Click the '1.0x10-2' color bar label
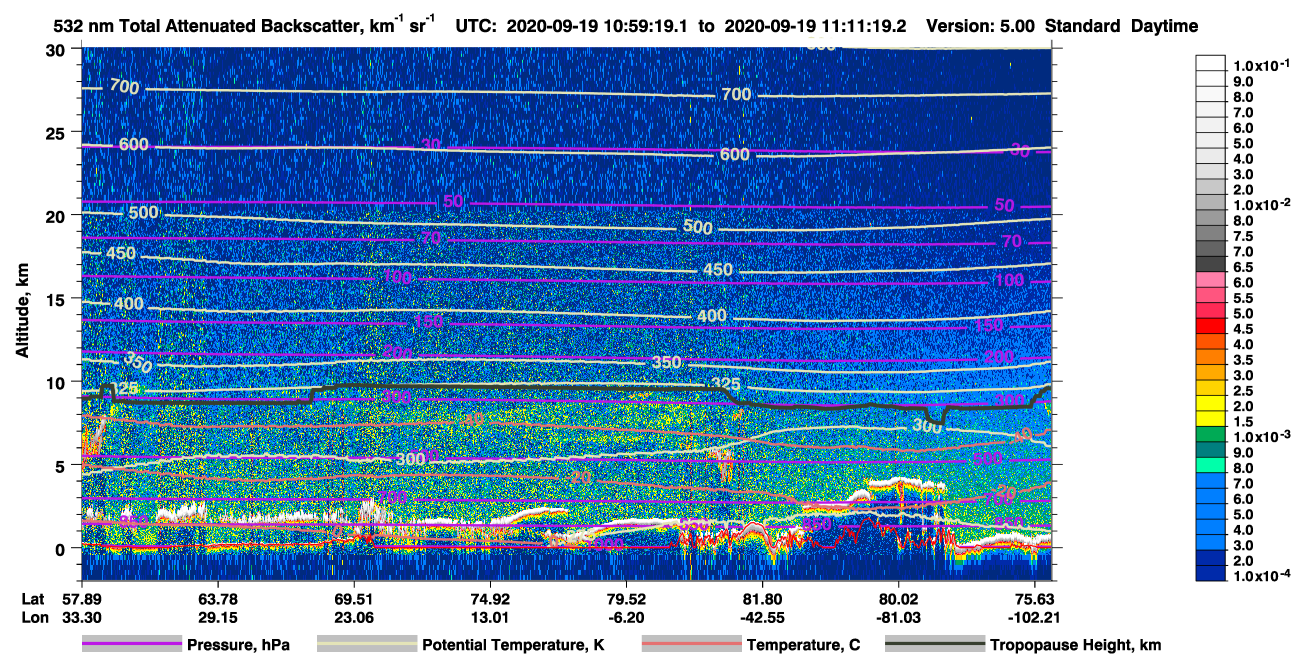Screen dimensions: 1300x667 click(x=1263, y=204)
